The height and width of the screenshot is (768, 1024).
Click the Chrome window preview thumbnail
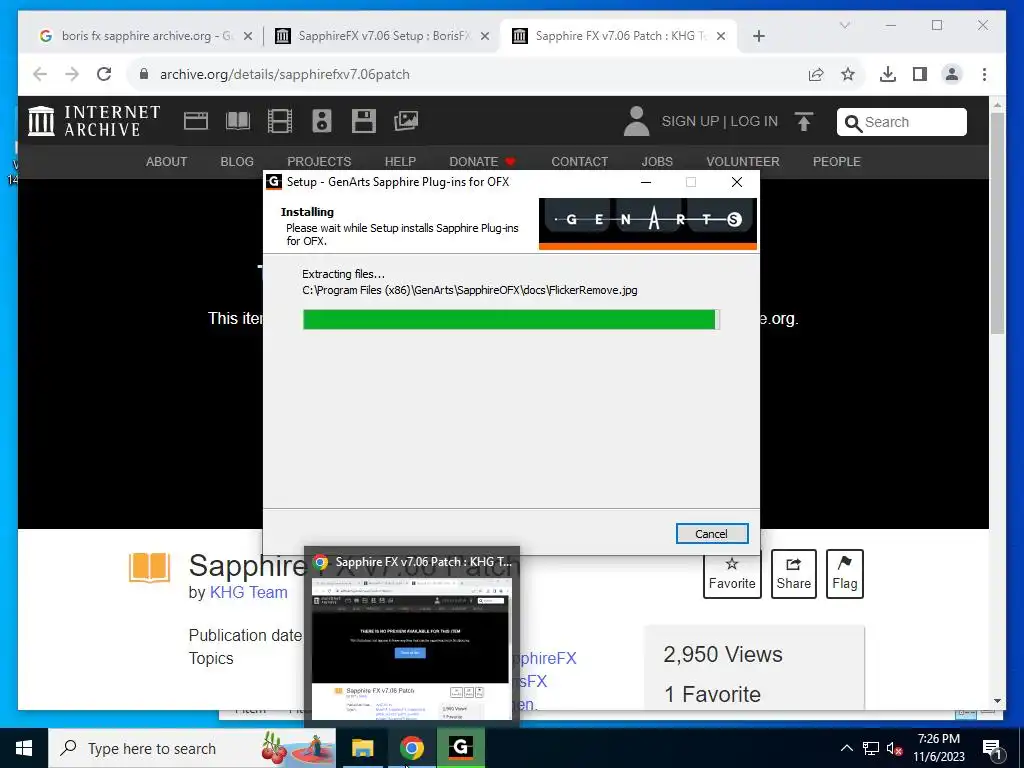pyautogui.click(x=411, y=647)
